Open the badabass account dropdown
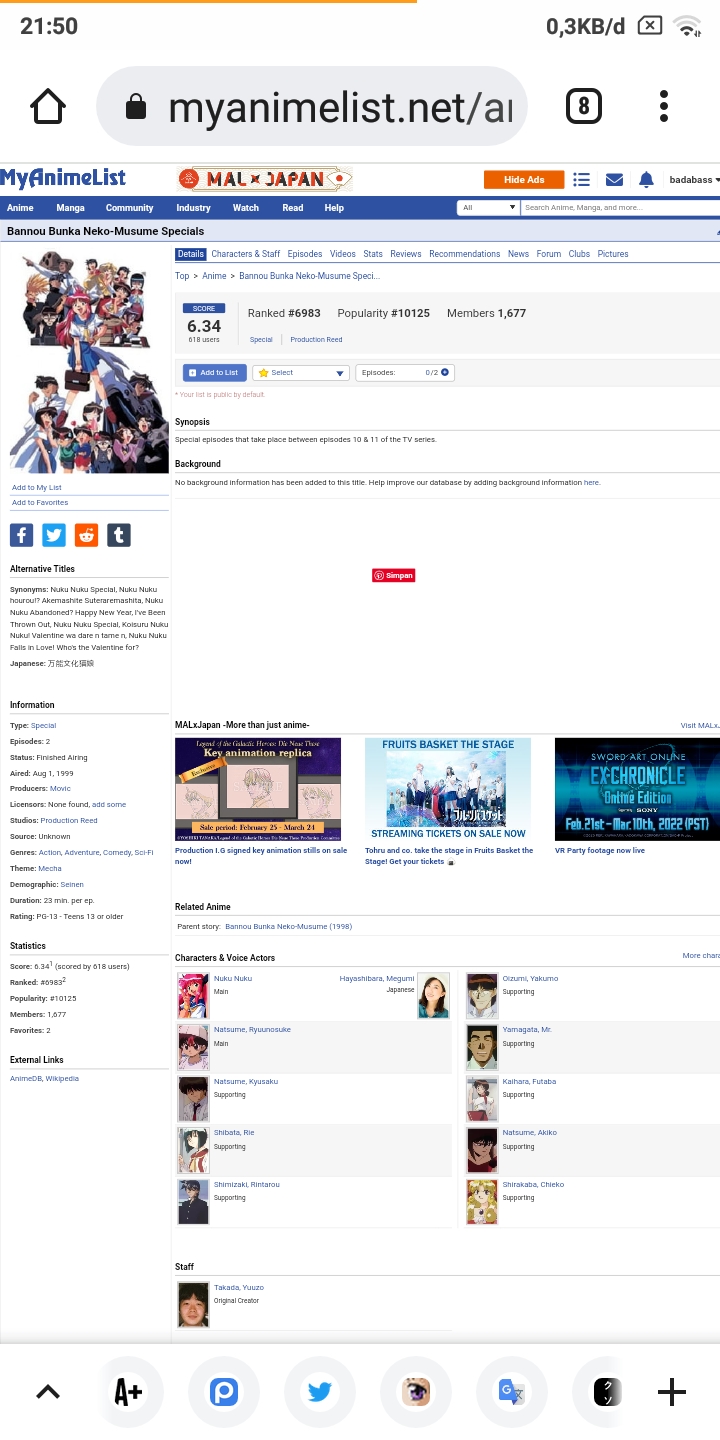Screen dimensions: 720x1440 694,180
